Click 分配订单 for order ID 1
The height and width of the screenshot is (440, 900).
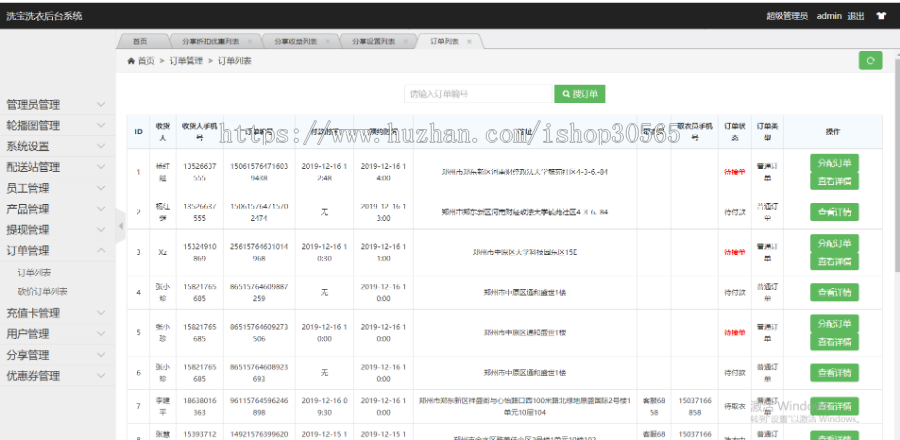click(x=835, y=163)
